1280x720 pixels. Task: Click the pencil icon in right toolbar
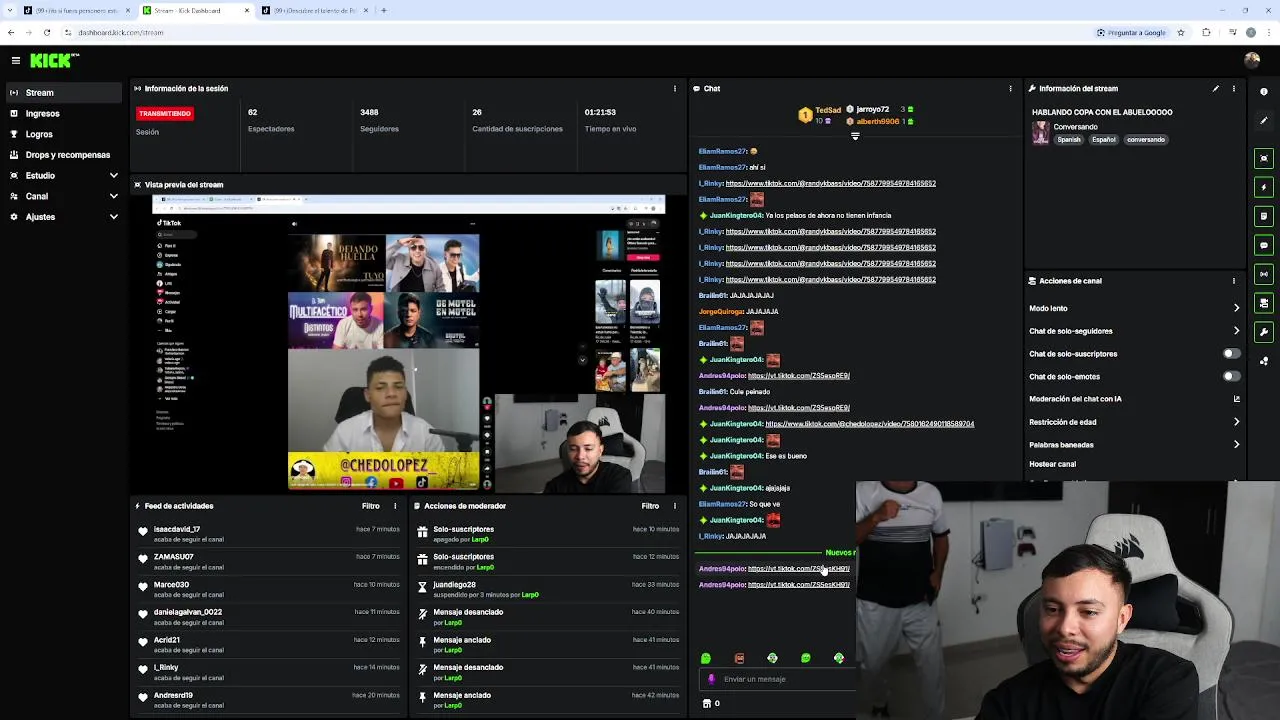coord(1264,121)
